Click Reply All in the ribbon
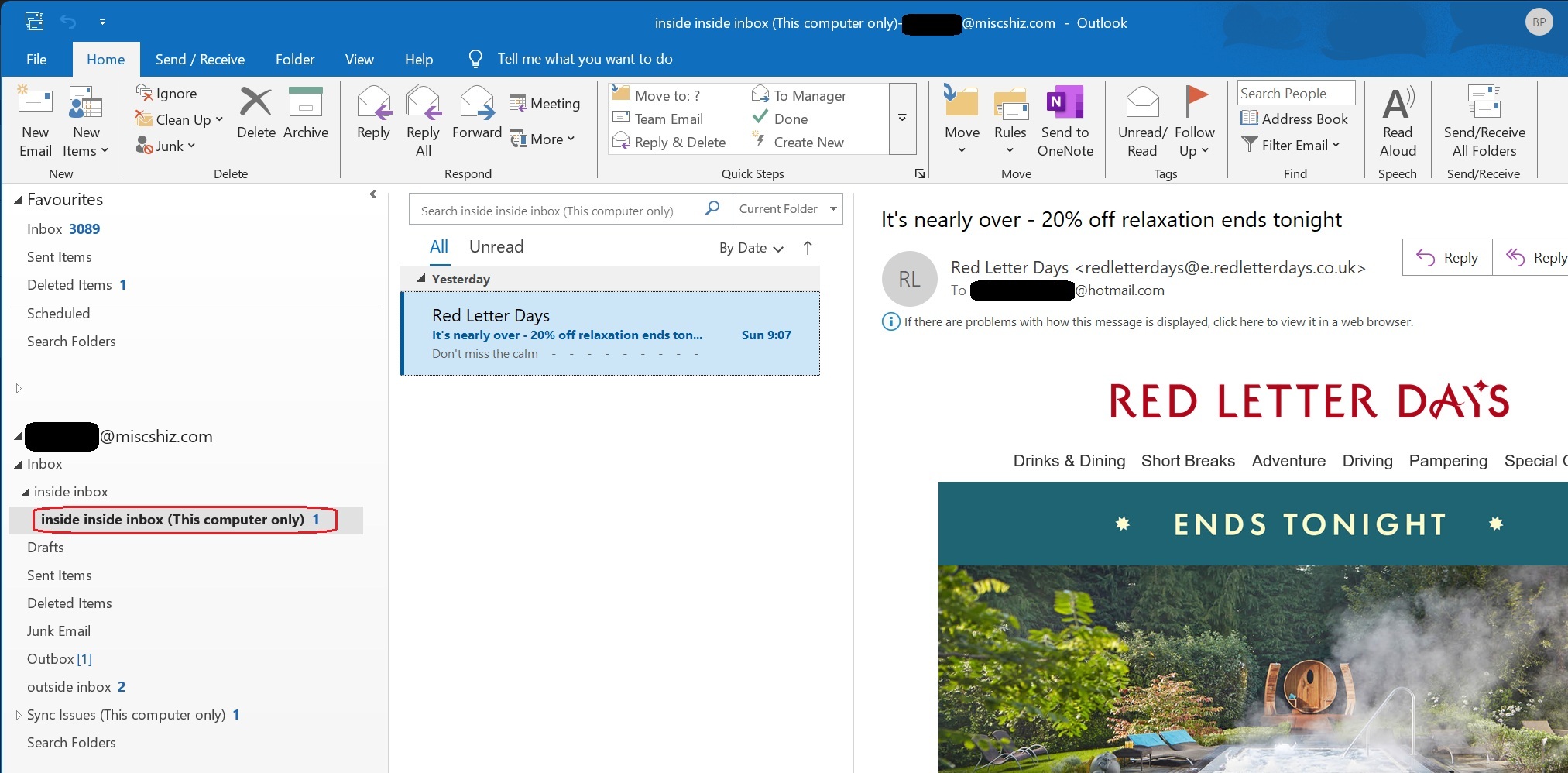The image size is (1568, 773). coord(423,121)
